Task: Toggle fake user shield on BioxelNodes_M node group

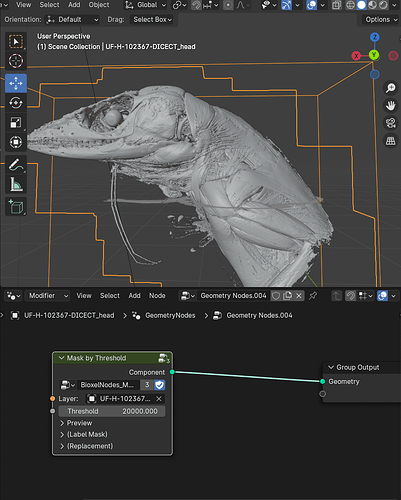Action: click(x=160, y=385)
